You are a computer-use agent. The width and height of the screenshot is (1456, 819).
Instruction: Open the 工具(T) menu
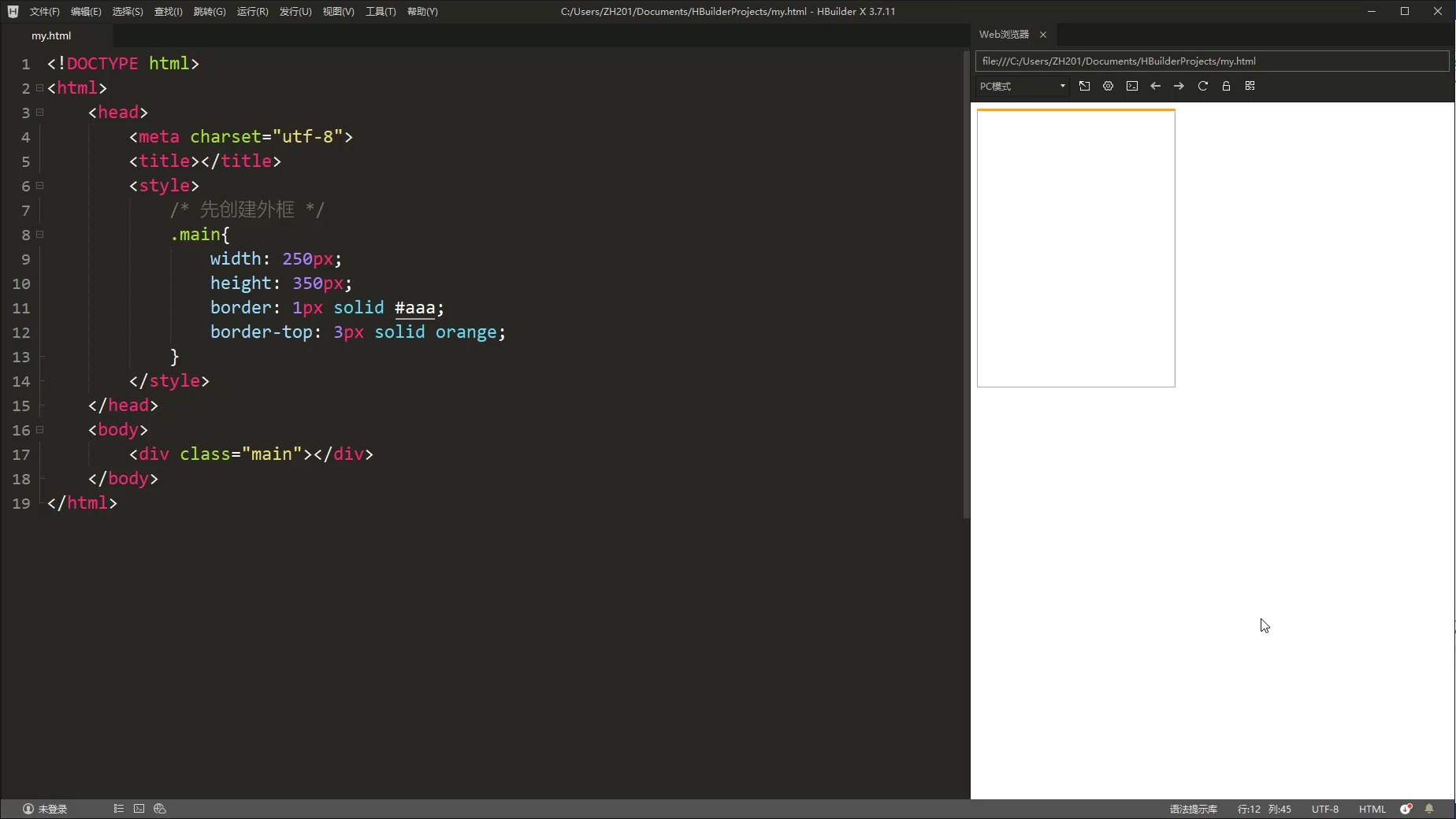coord(381,11)
